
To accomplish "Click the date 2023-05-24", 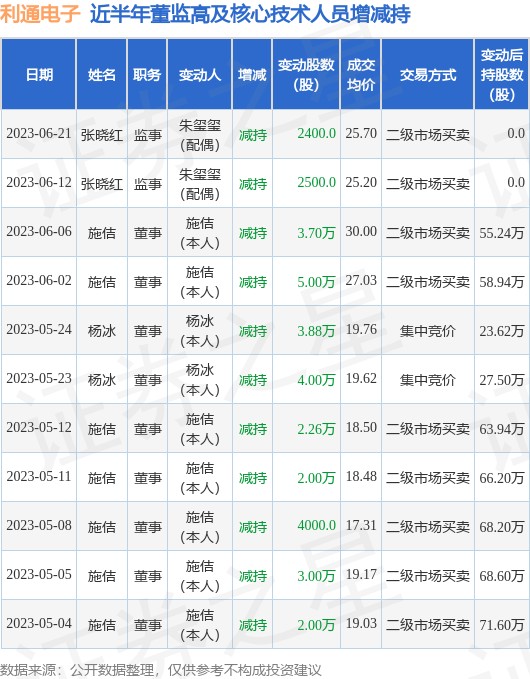I will click(39, 330).
